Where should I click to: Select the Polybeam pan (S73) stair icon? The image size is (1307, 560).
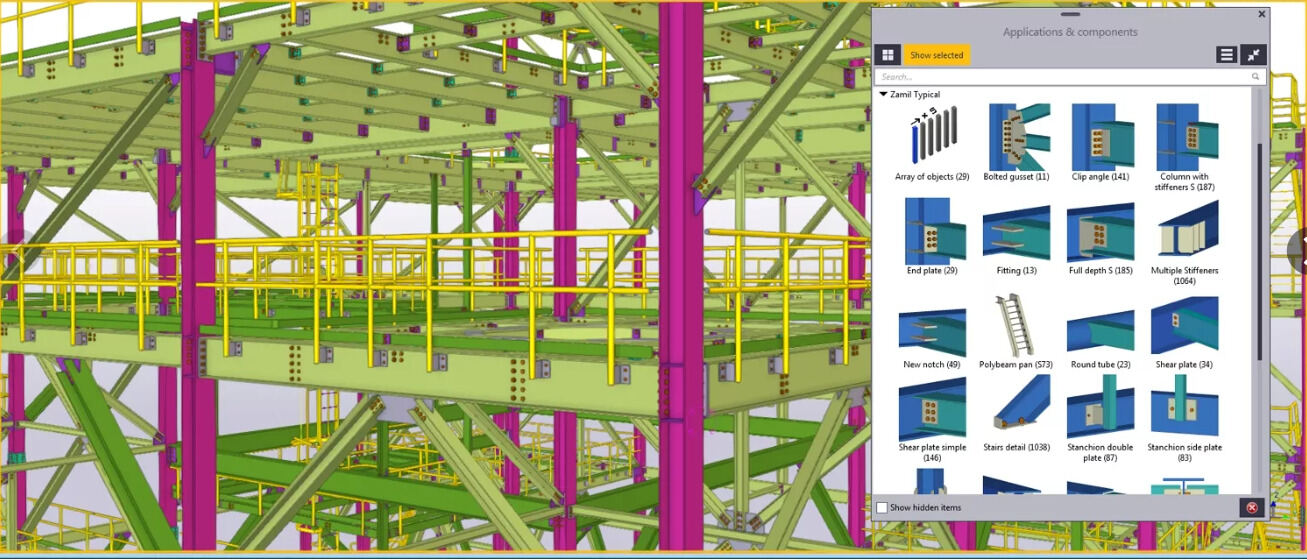click(1016, 325)
